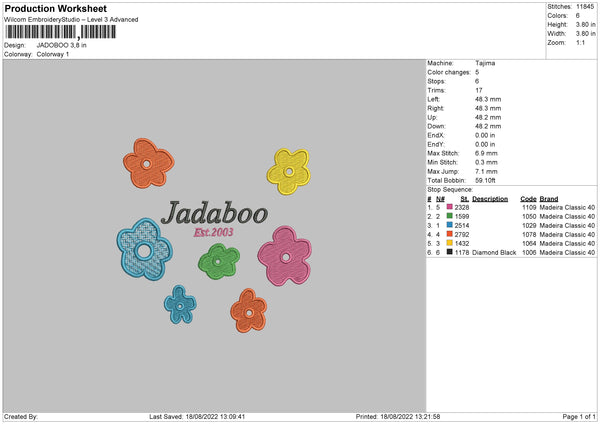The height and width of the screenshot is (424, 600).
Task: Click the Machine value 'Tajima'
Action: click(x=485, y=63)
